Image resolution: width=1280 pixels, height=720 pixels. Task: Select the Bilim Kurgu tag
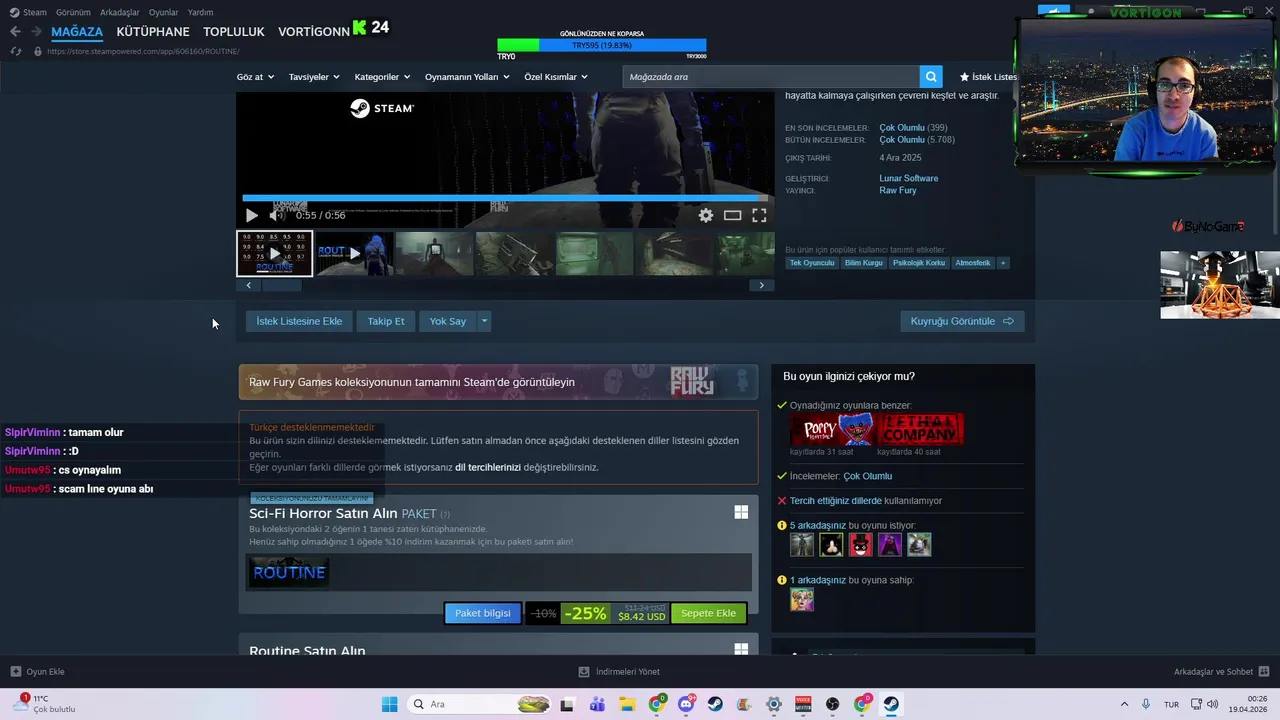click(864, 263)
